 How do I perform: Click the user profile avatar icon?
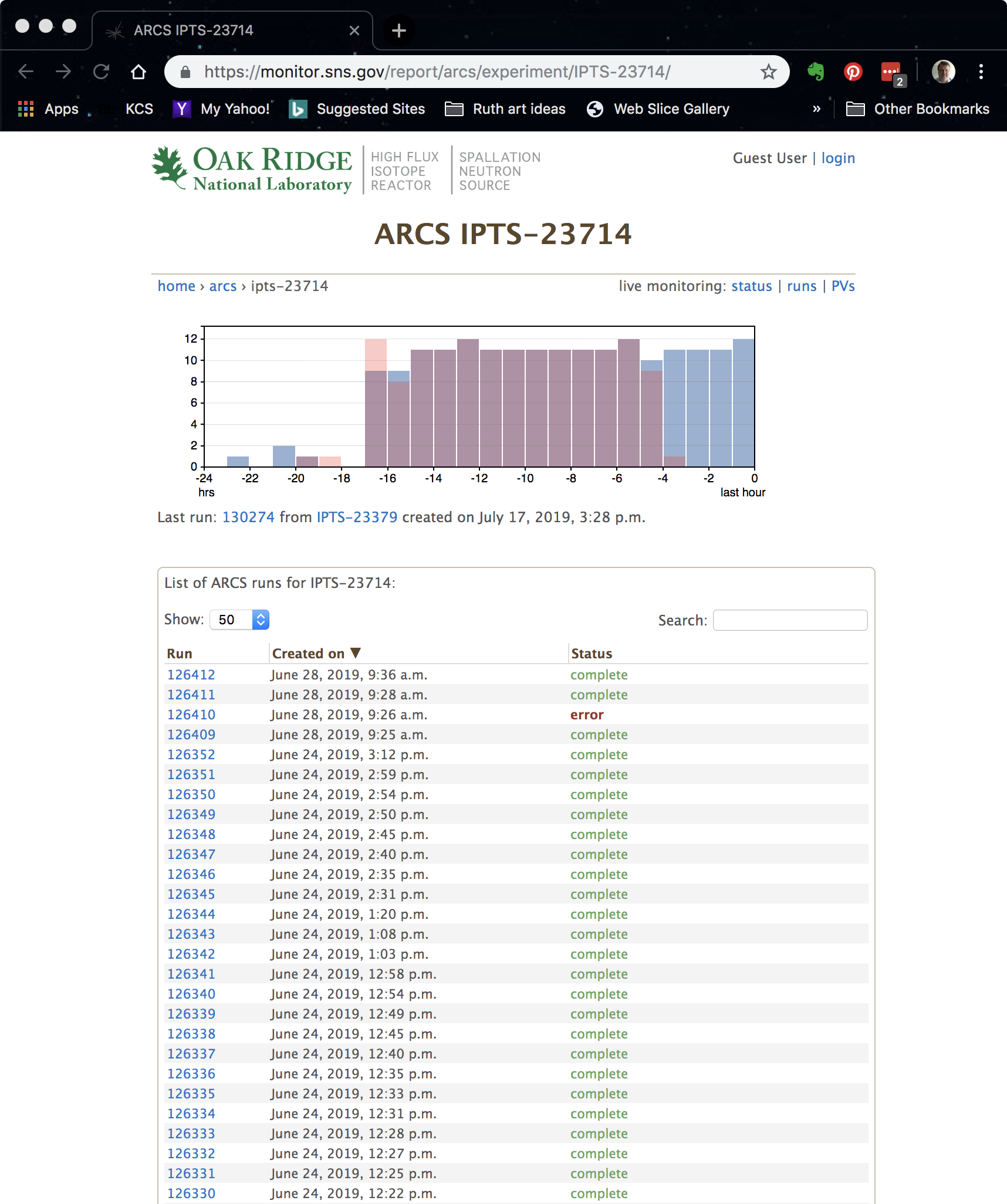(x=943, y=72)
